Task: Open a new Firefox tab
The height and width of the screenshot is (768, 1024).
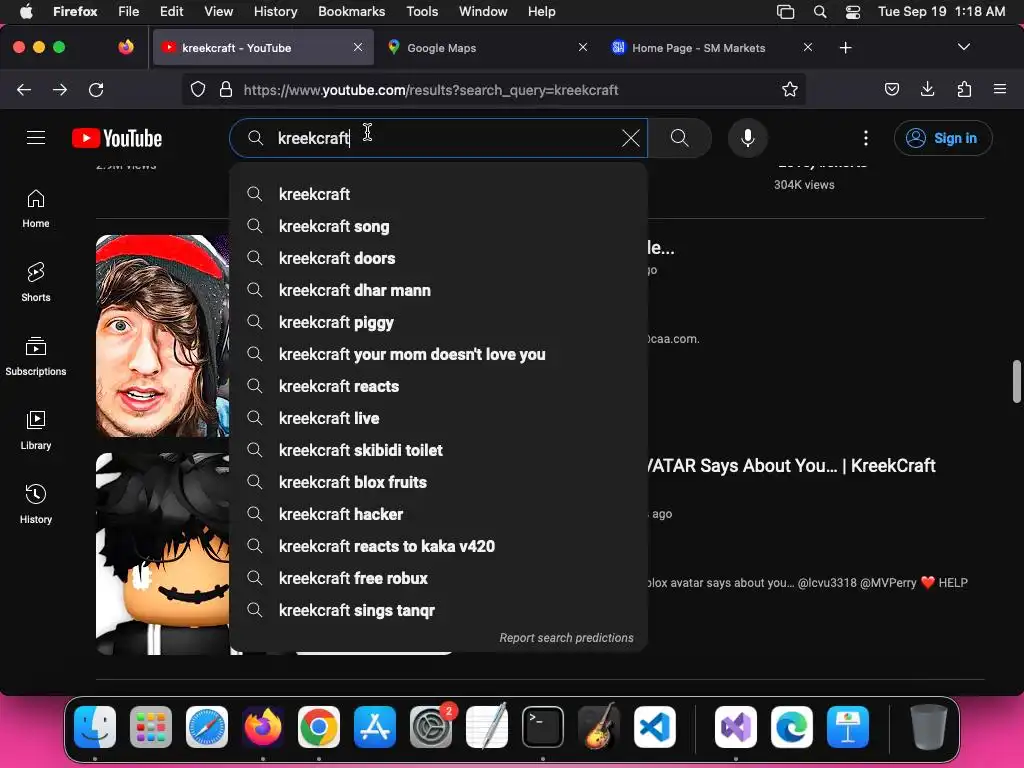Action: pyautogui.click(x=846, y=48)
